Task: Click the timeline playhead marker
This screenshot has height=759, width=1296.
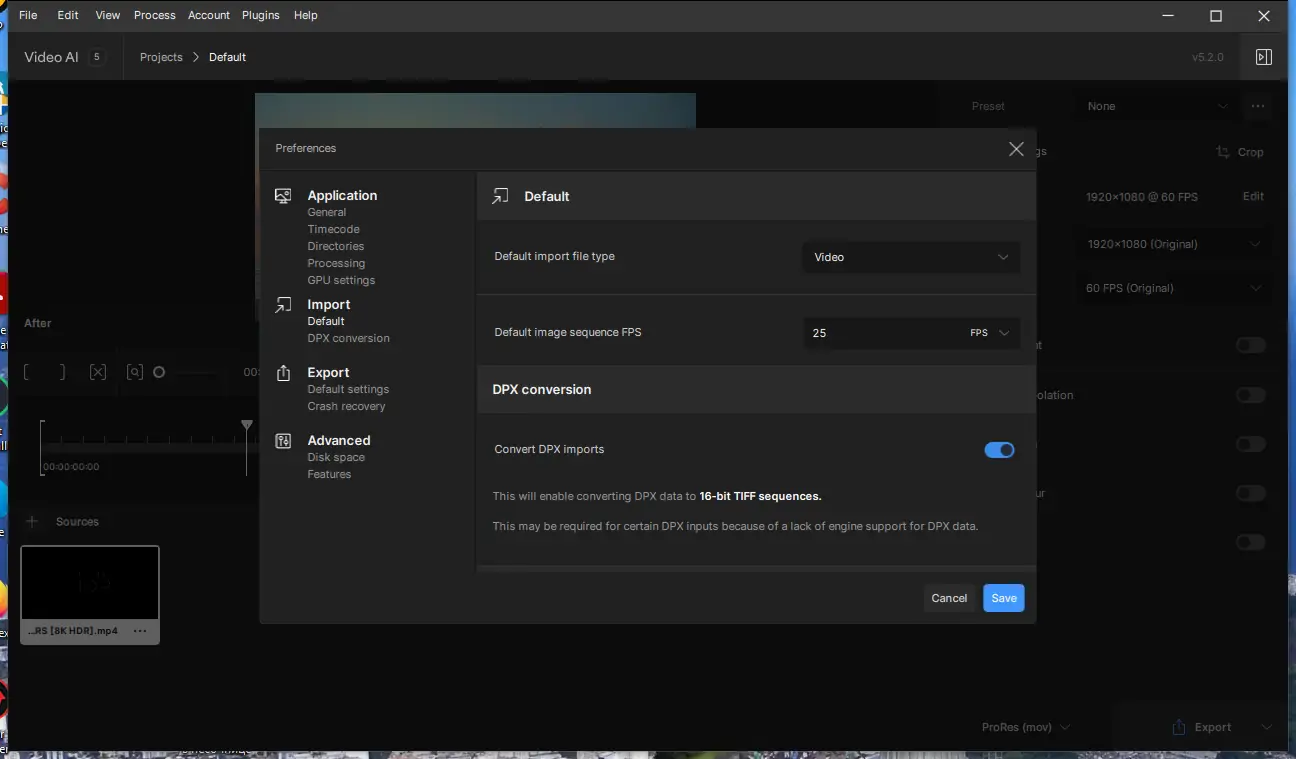Action: pos(247,426)
